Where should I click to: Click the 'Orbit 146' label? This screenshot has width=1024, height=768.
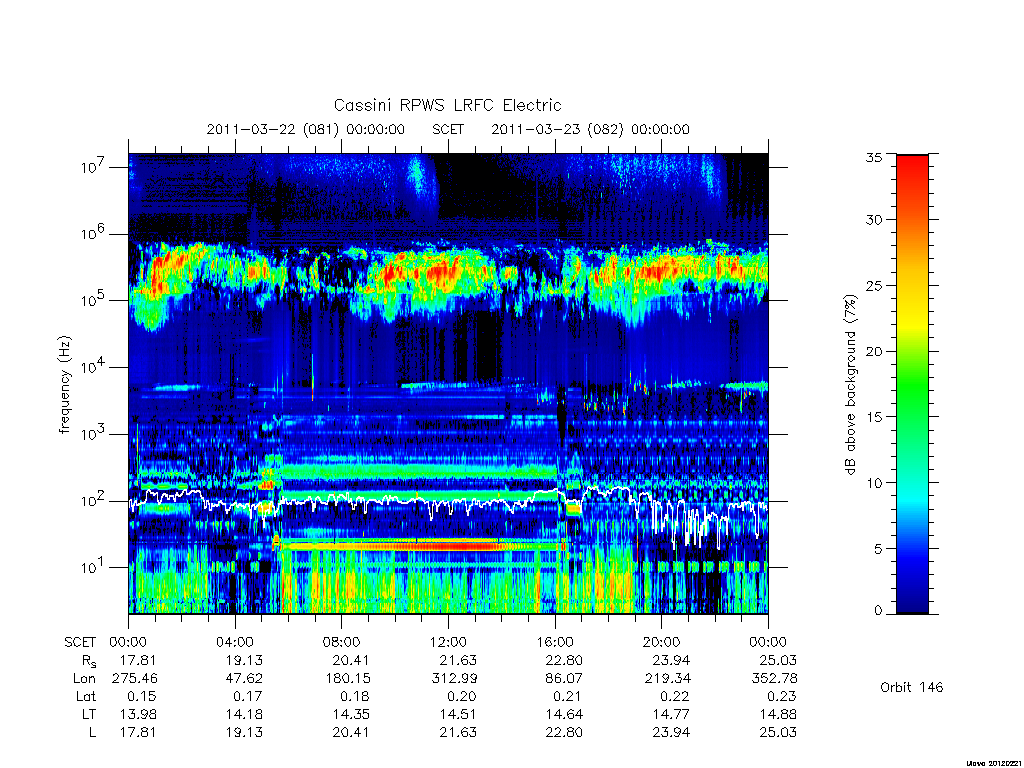(x=912, y=687)
